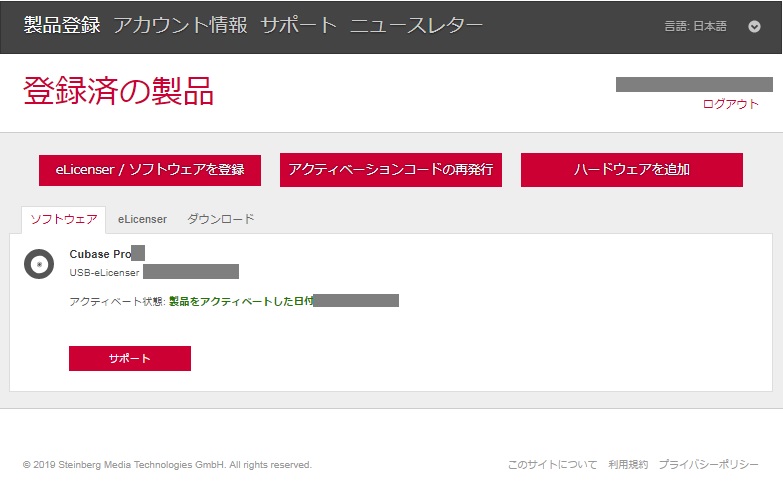Click the 言語: 日本語 language label
783x493 pixels.
[x=695, y=26]
